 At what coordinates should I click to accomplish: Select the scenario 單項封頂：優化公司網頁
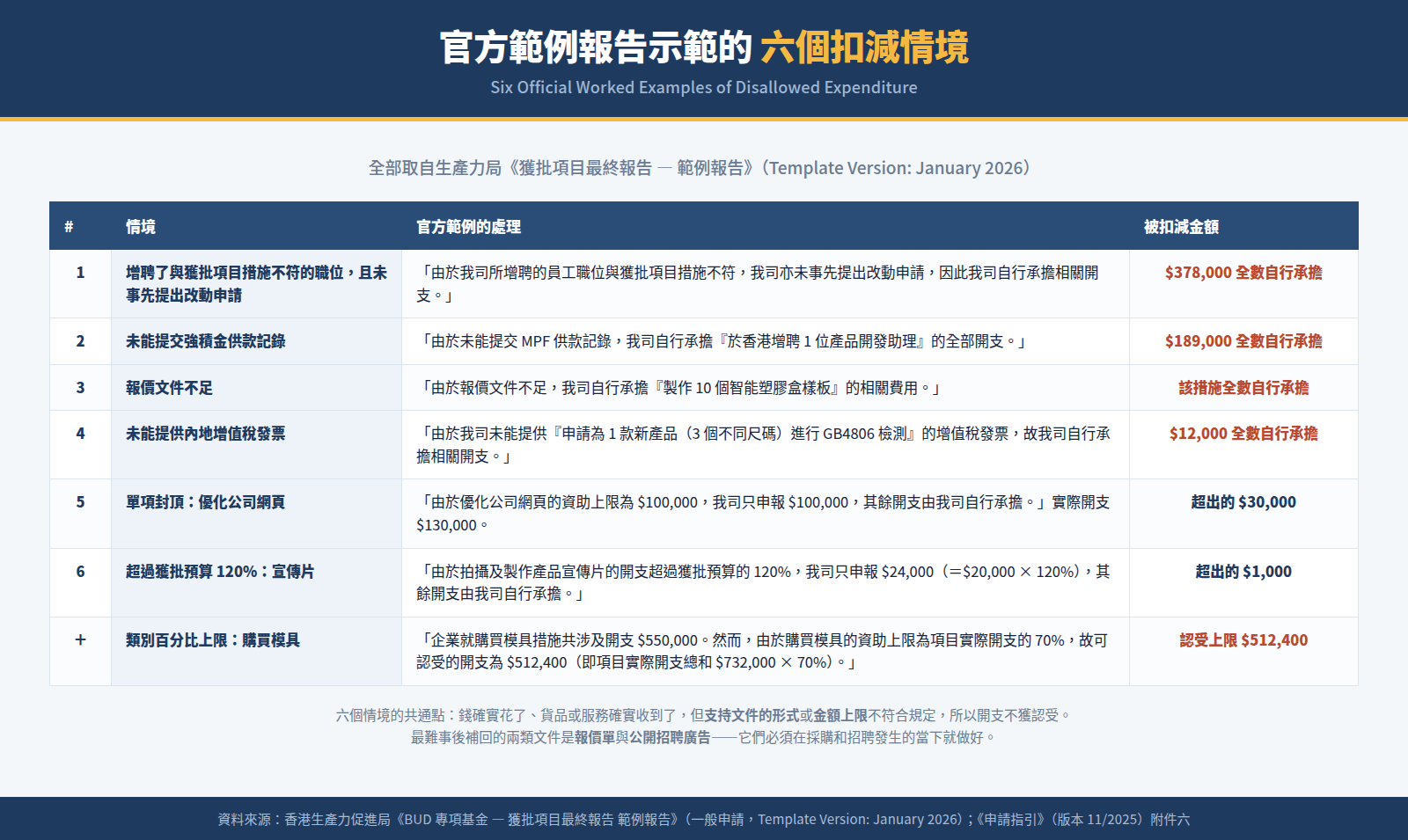coord(206,502)
